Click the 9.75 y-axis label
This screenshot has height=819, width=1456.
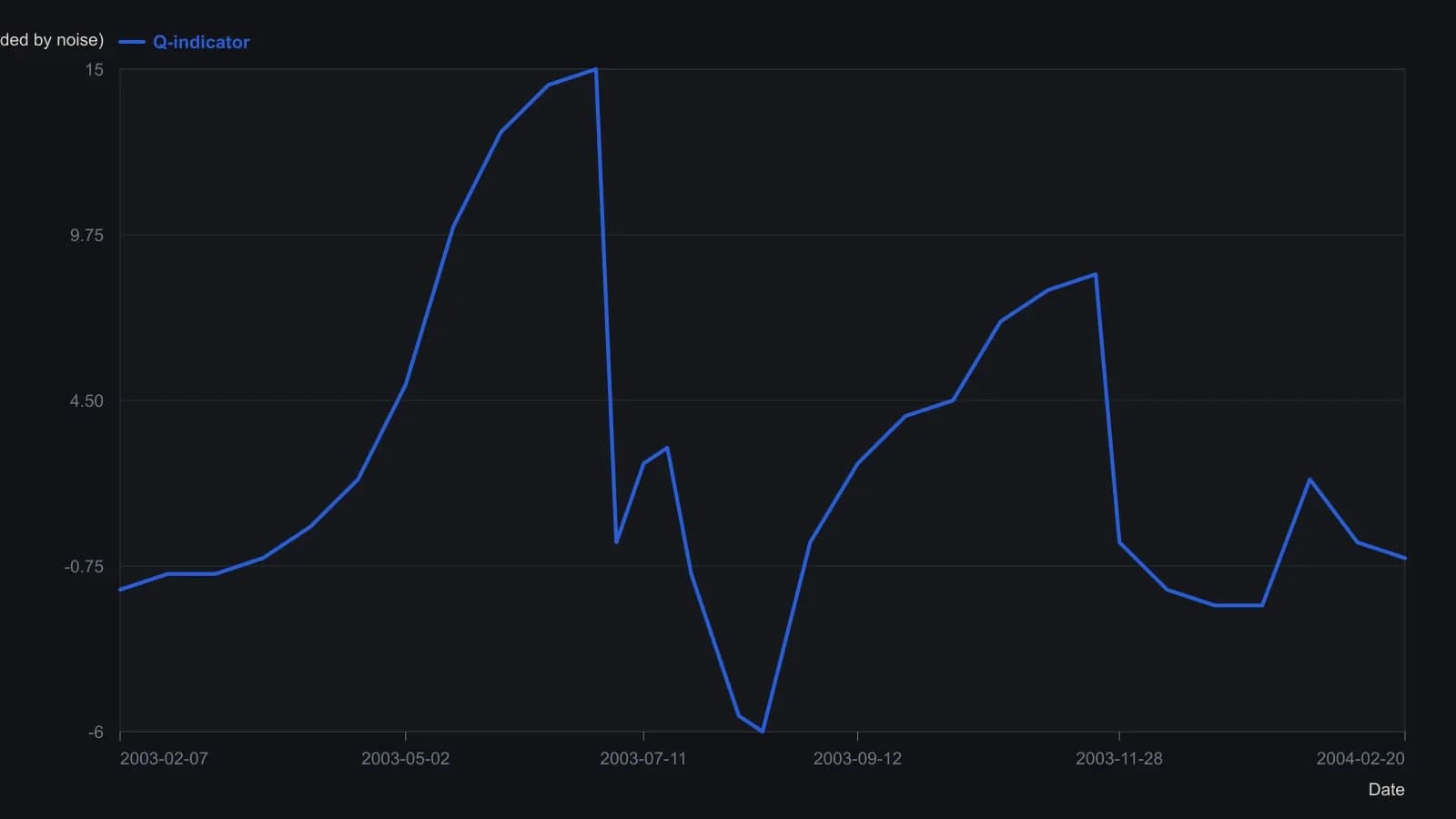click(x=87, y=236)
